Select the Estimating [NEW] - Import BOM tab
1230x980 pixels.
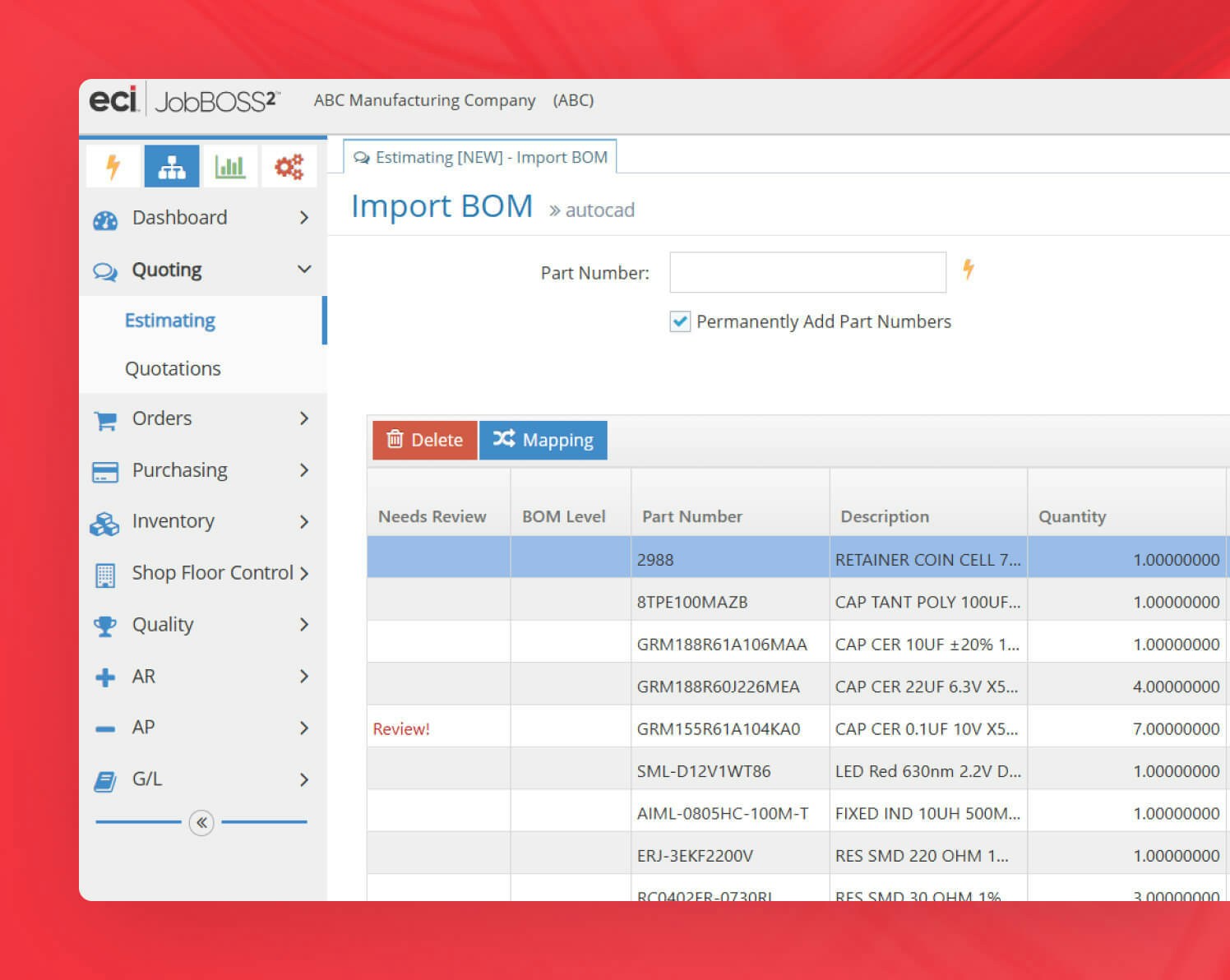pyautogui.click(x=480, y=157)
